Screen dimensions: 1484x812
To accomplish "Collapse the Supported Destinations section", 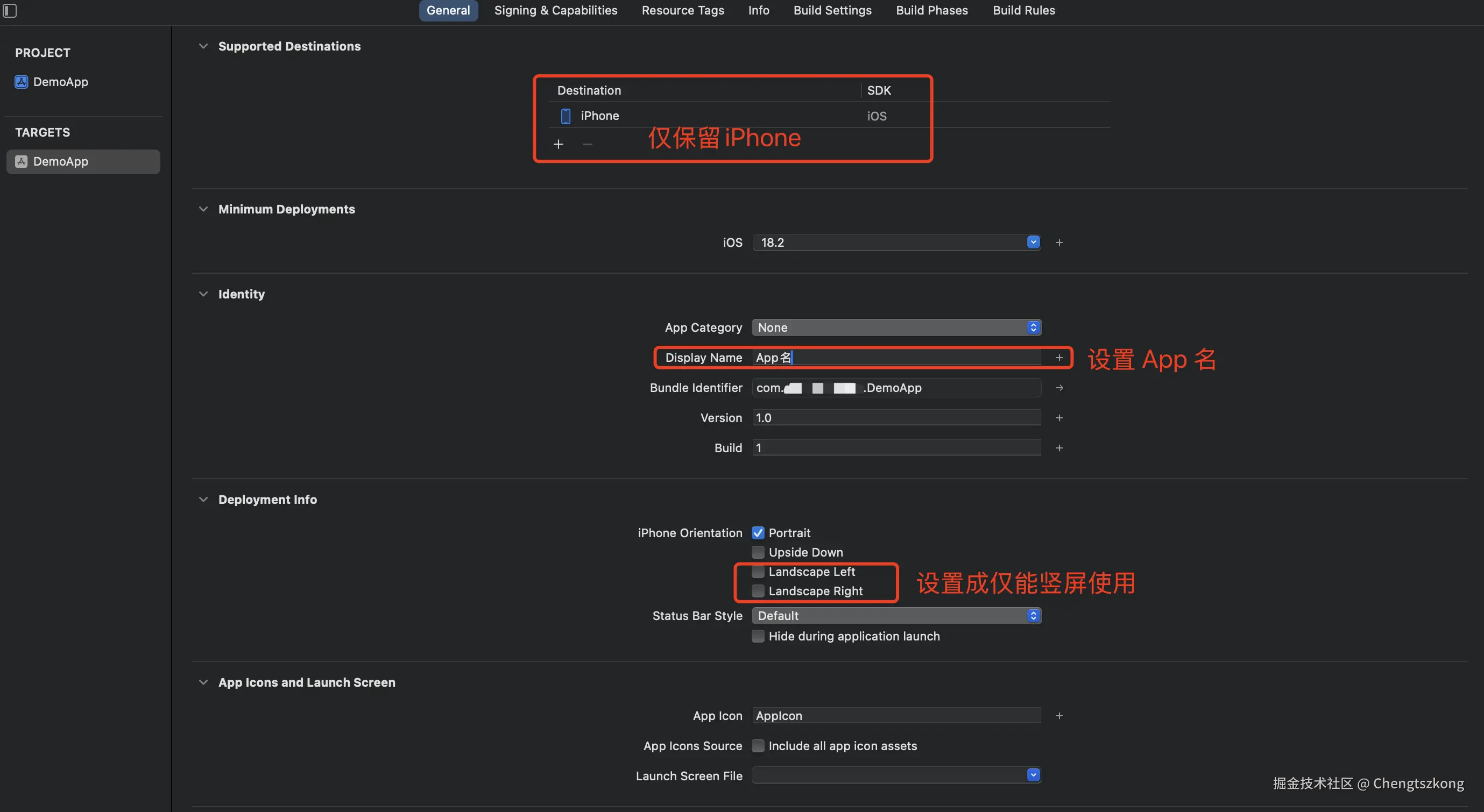I will (x=203, y=46).
